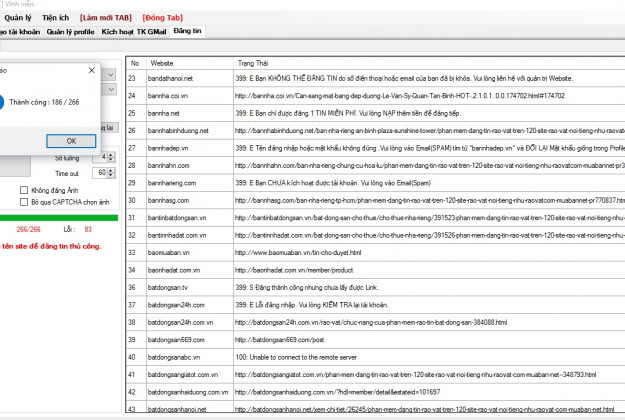This screenshot has width=625, height=420.
Task: Click the green progress bar
Action: click(58, 217)
